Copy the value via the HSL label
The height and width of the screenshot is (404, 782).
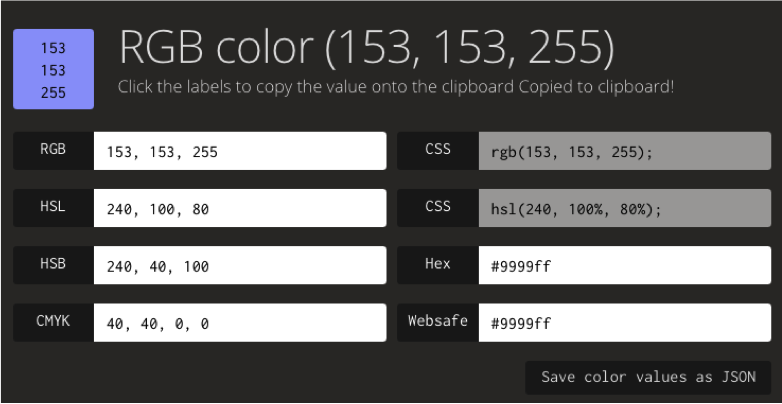click(53, 208)
